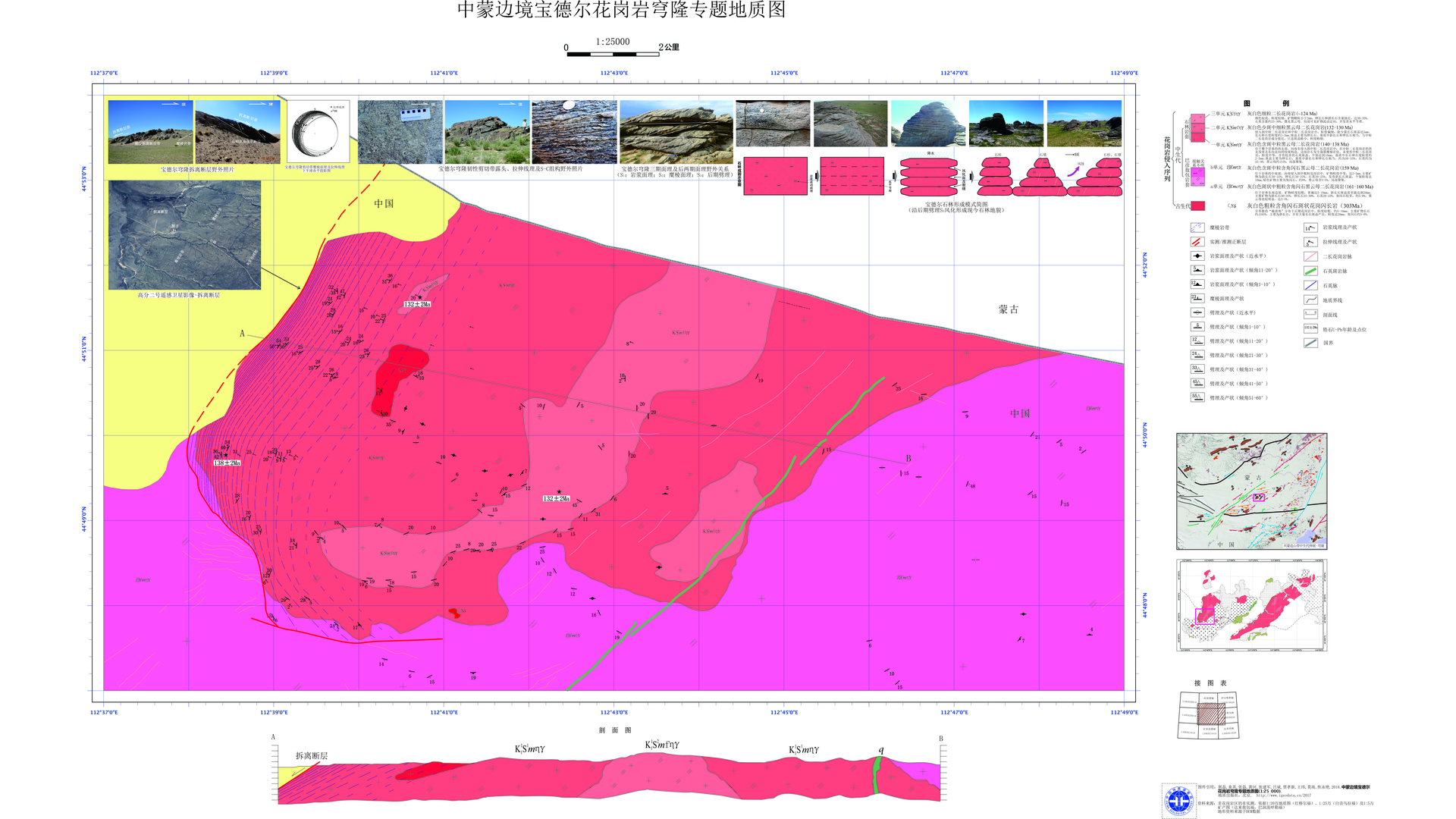Viewport: 1456px width, 819px height.
Task: Click the cleavage 倾角21-30° legend symbol
Action: pos(1197,355)
